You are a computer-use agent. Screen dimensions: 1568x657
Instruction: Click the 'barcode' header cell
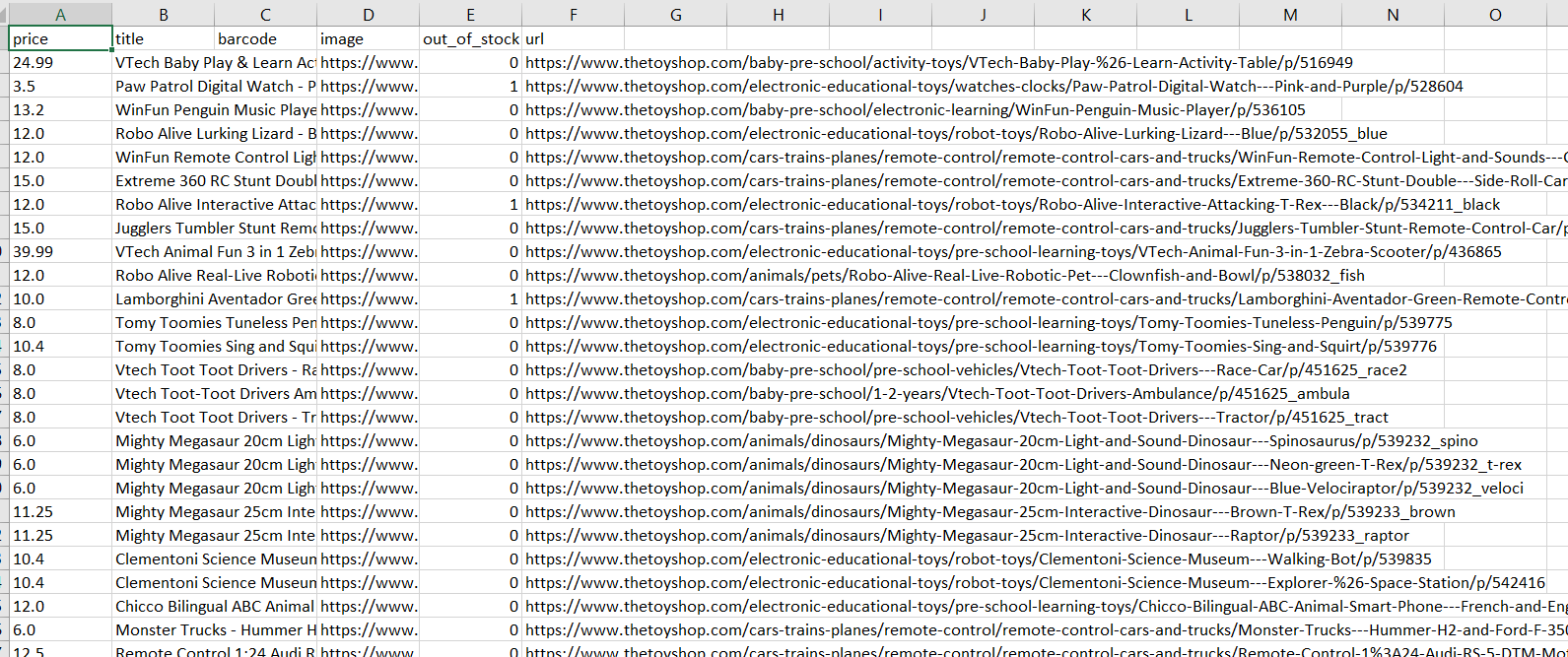[x=266, y=38]
